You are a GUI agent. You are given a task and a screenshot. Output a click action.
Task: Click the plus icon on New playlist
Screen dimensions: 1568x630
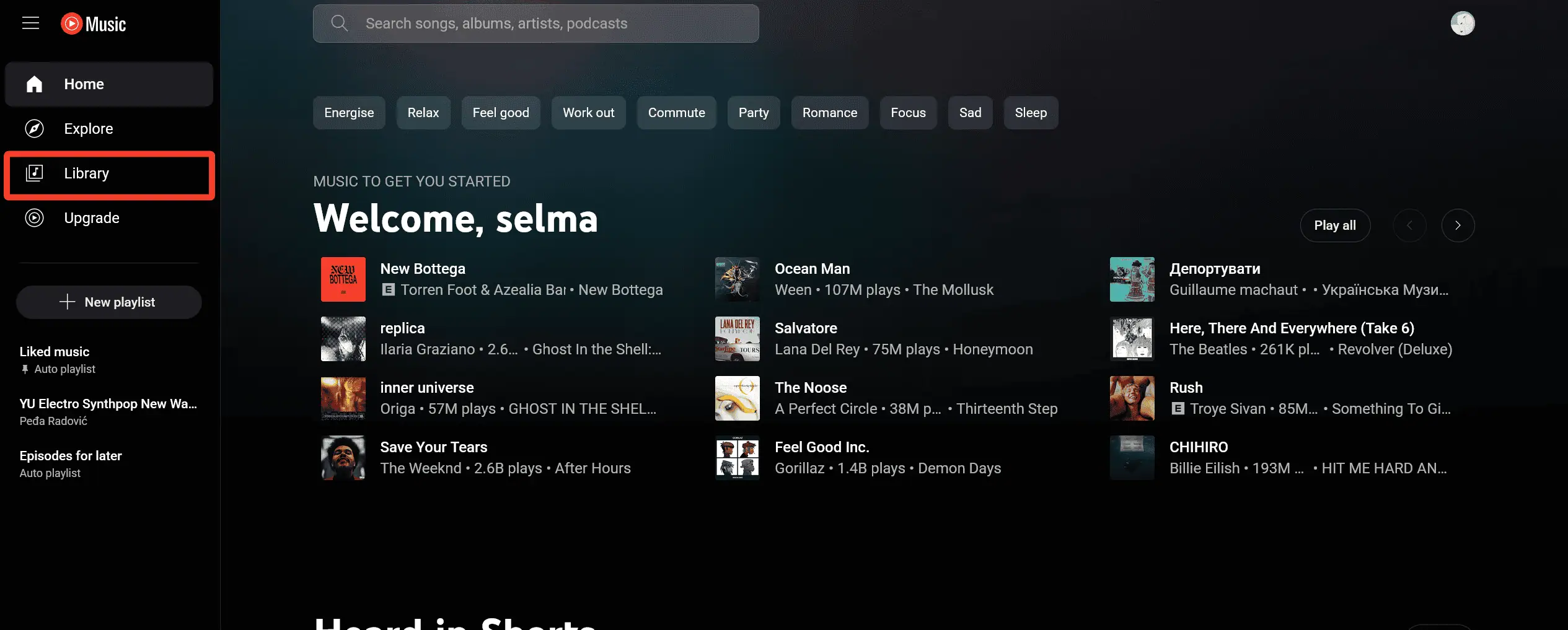[67, 302]
